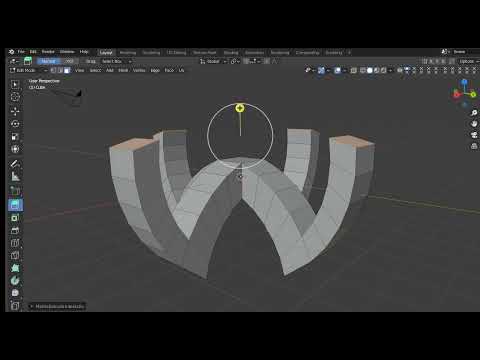Viewport: 480px width, 360px height.
Task: Open the Options dropdown
Action: pyautogui.click(x=468, y=61)
